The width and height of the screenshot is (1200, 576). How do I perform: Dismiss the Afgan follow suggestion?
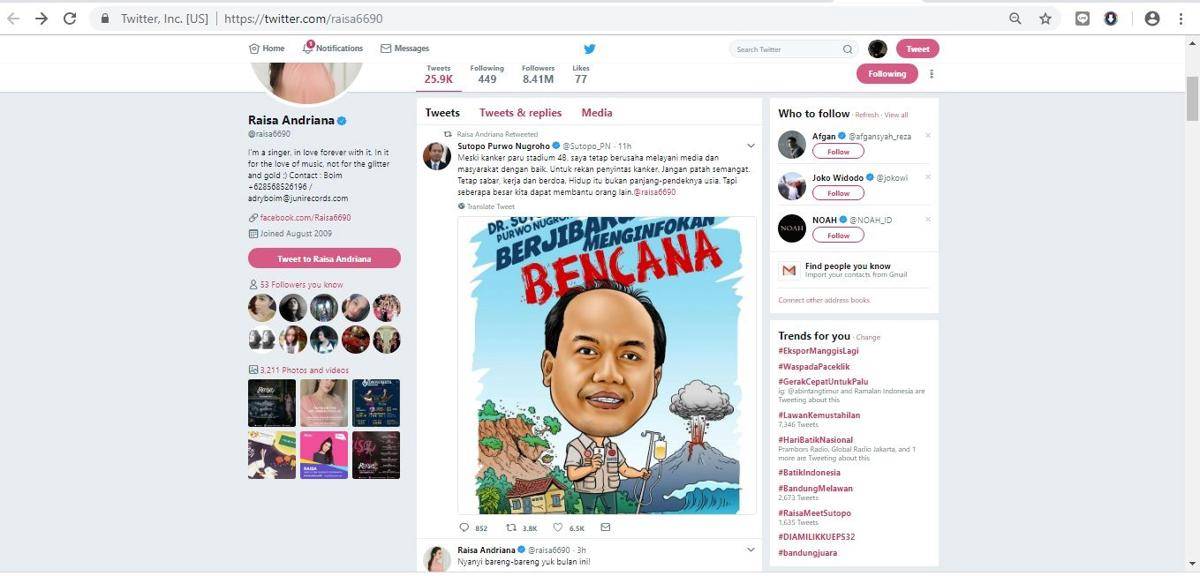point(927,136)
